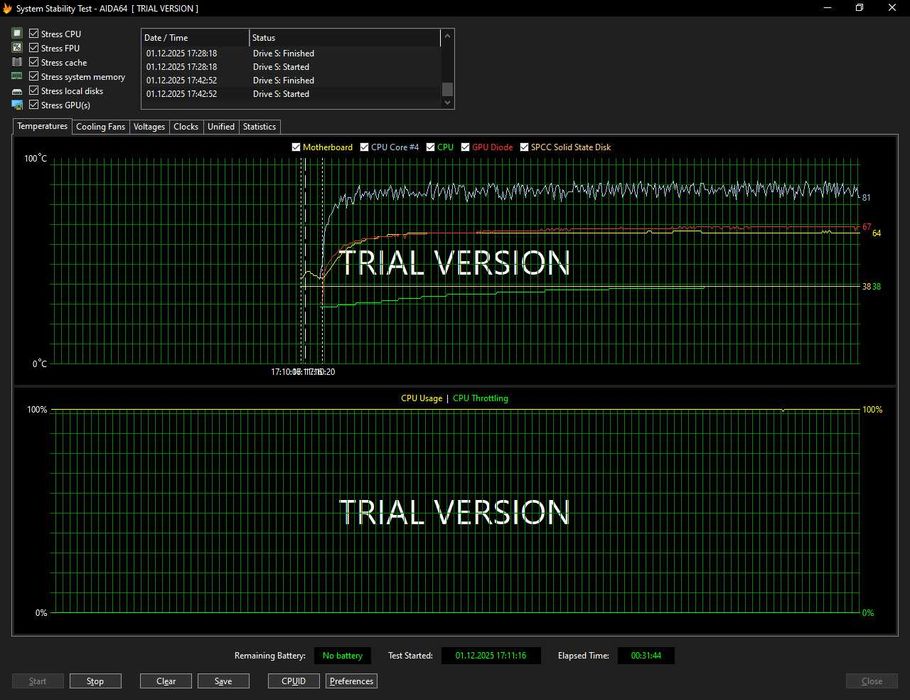Click the CPU Throttling legend label

(x=481, y=398)
